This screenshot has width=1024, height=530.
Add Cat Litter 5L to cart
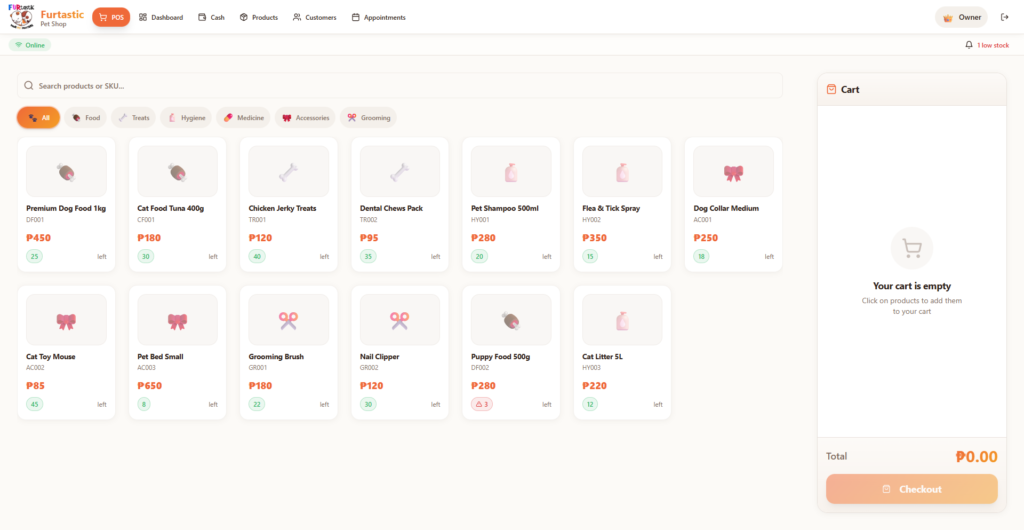622,350
